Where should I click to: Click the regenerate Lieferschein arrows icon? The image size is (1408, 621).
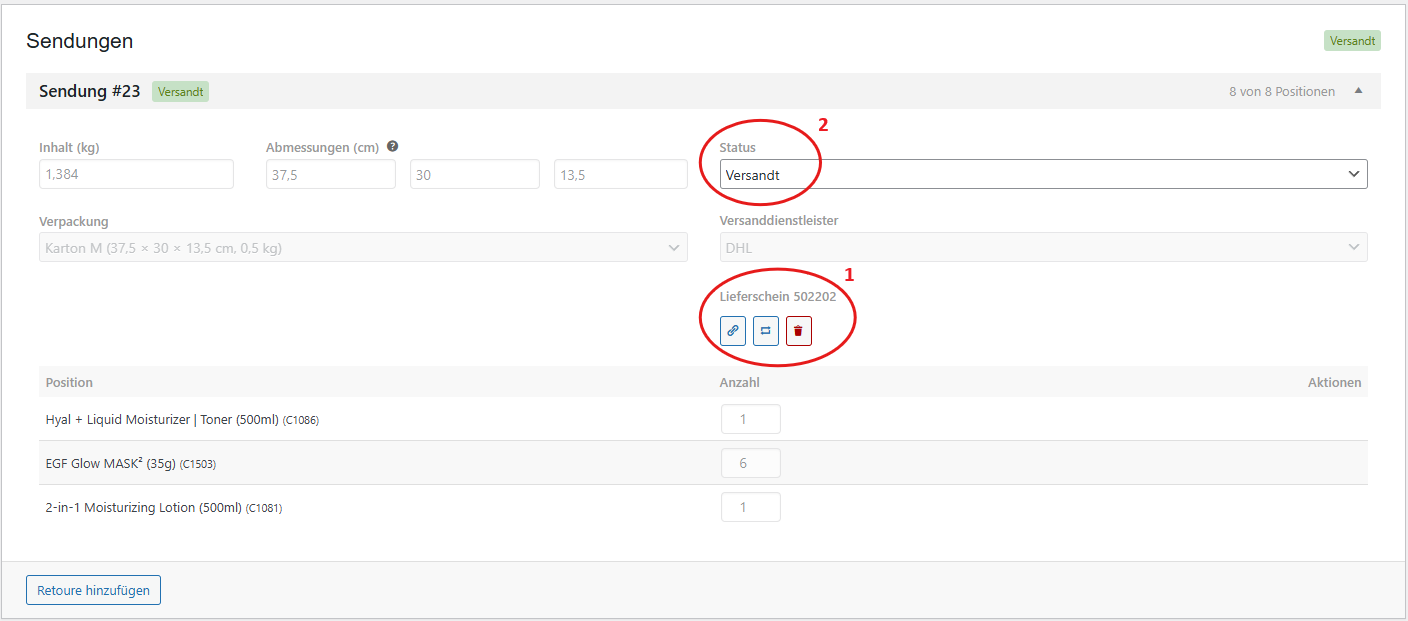pyautogui.click(x=766, y=330)
